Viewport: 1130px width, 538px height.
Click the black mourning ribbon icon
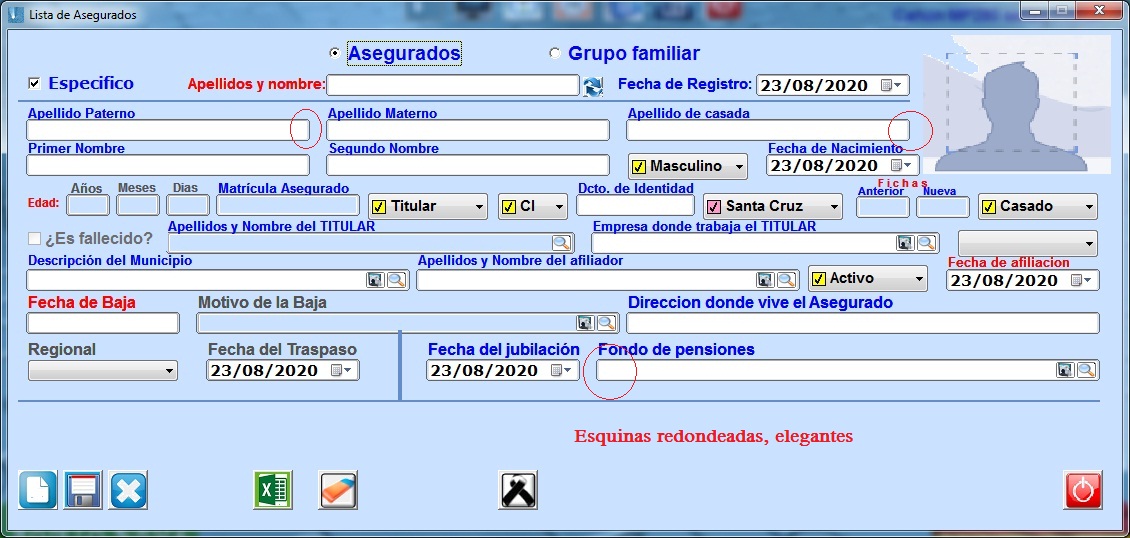pyautogui.click(x=517, y=490)
